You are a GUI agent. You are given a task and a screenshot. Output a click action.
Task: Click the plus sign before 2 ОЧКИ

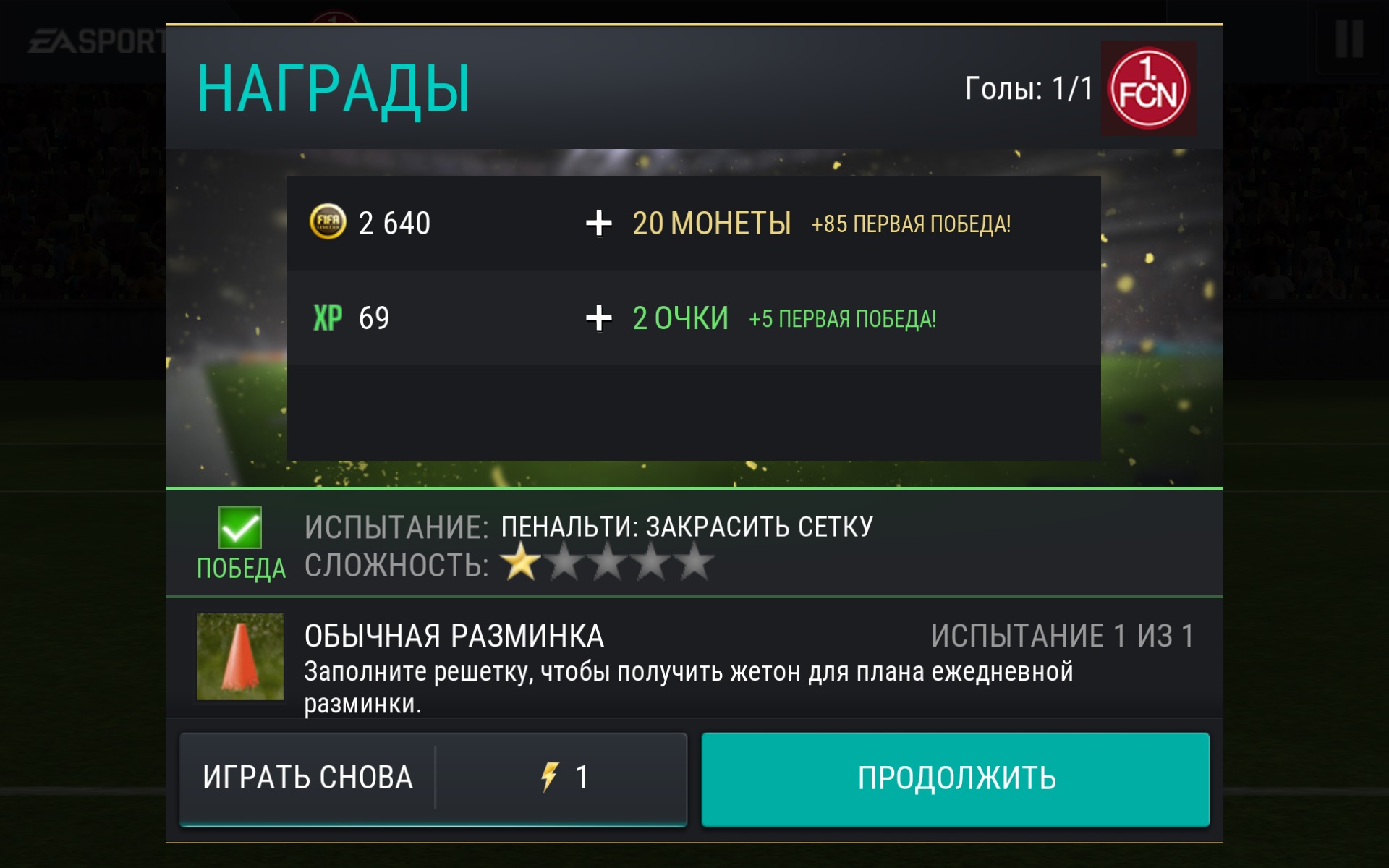click(599, 318)
